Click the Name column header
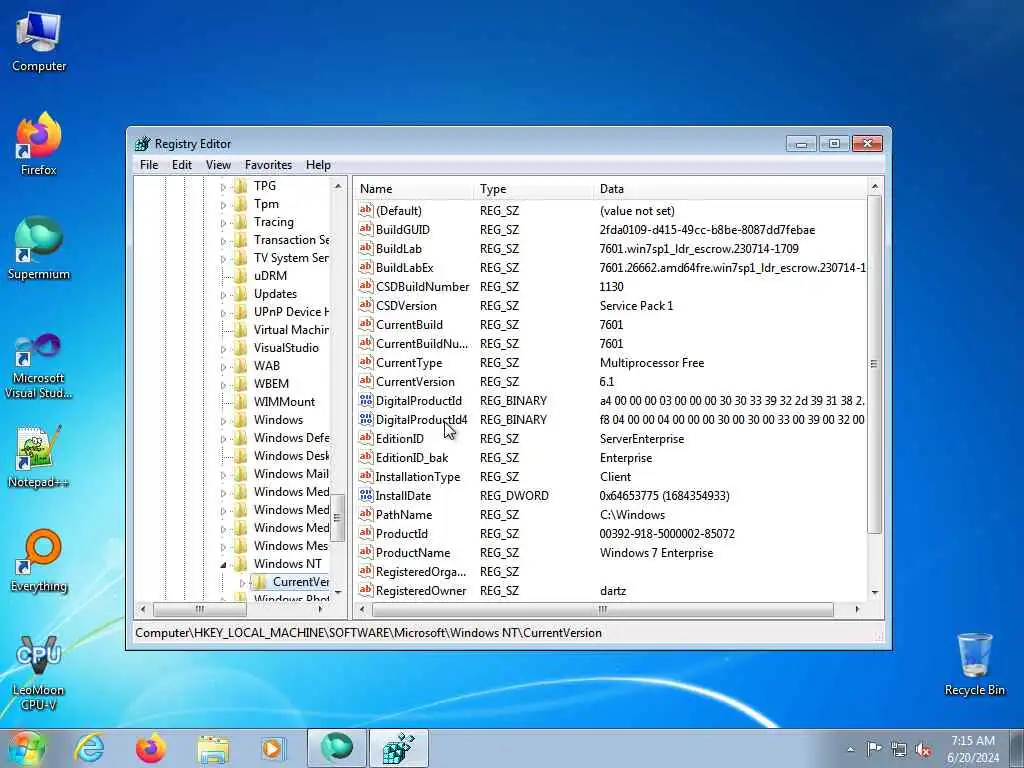This screenshot has width=1024, height=768. click(415, 188)
